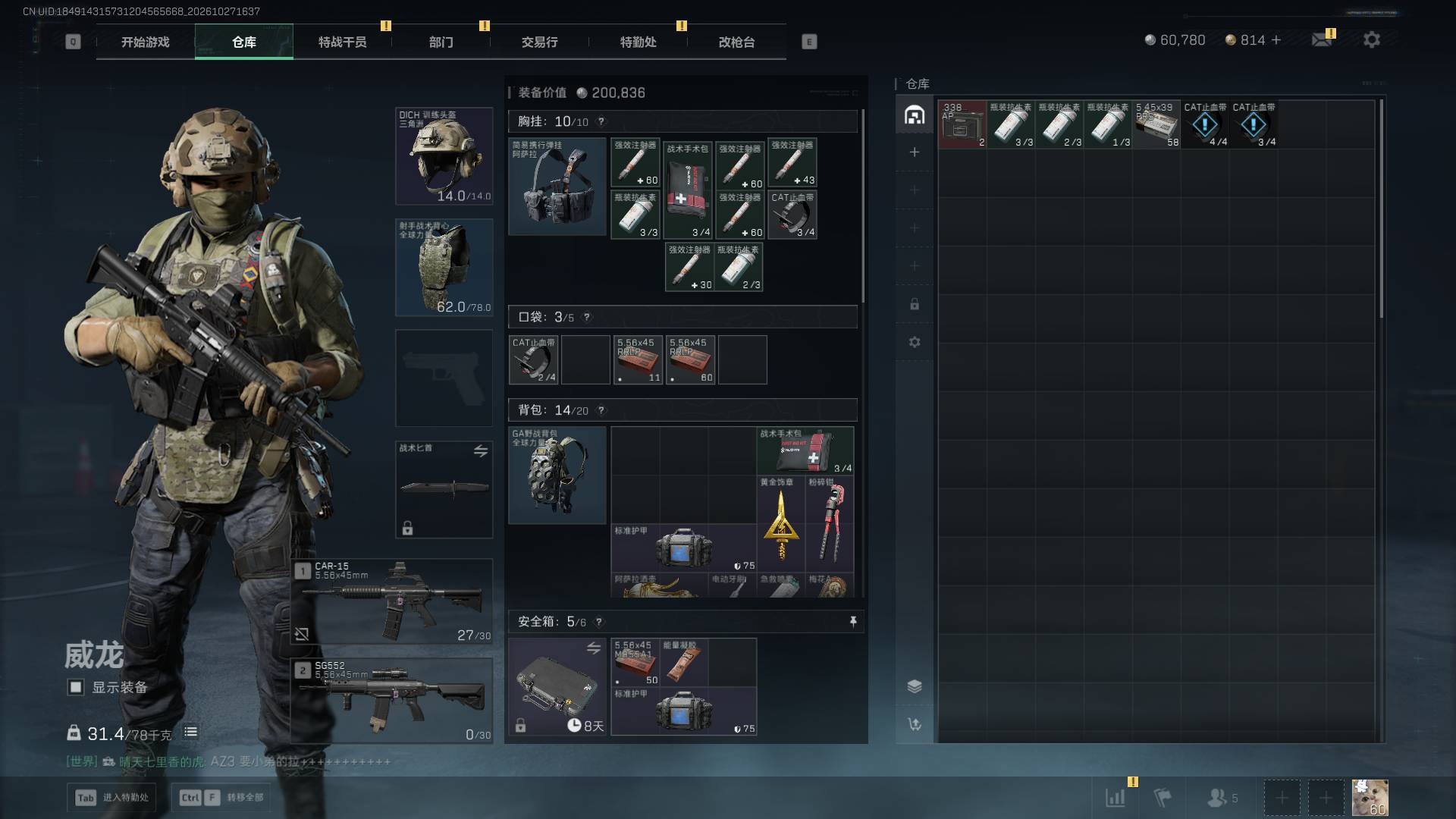Screen dimensions: 1456x819
Task: Switch to the 改枪台 tab
Action: coord(737,42)
